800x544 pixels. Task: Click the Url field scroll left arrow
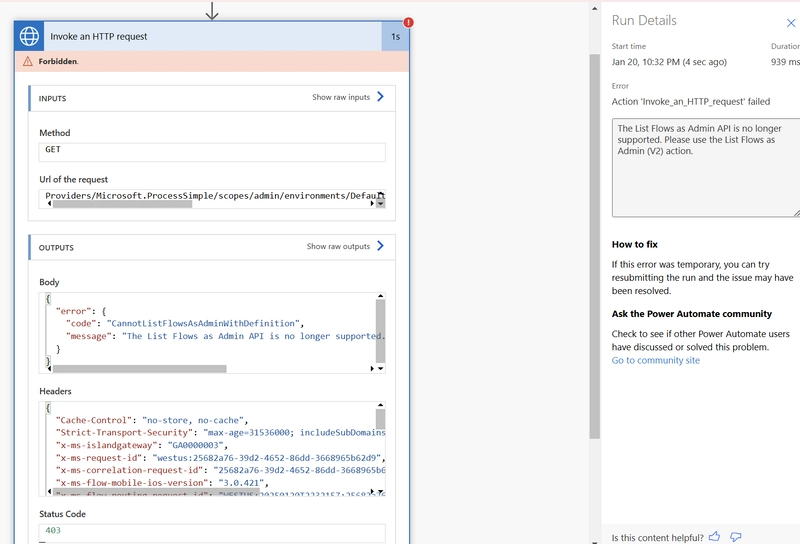[x=49, y=204]
